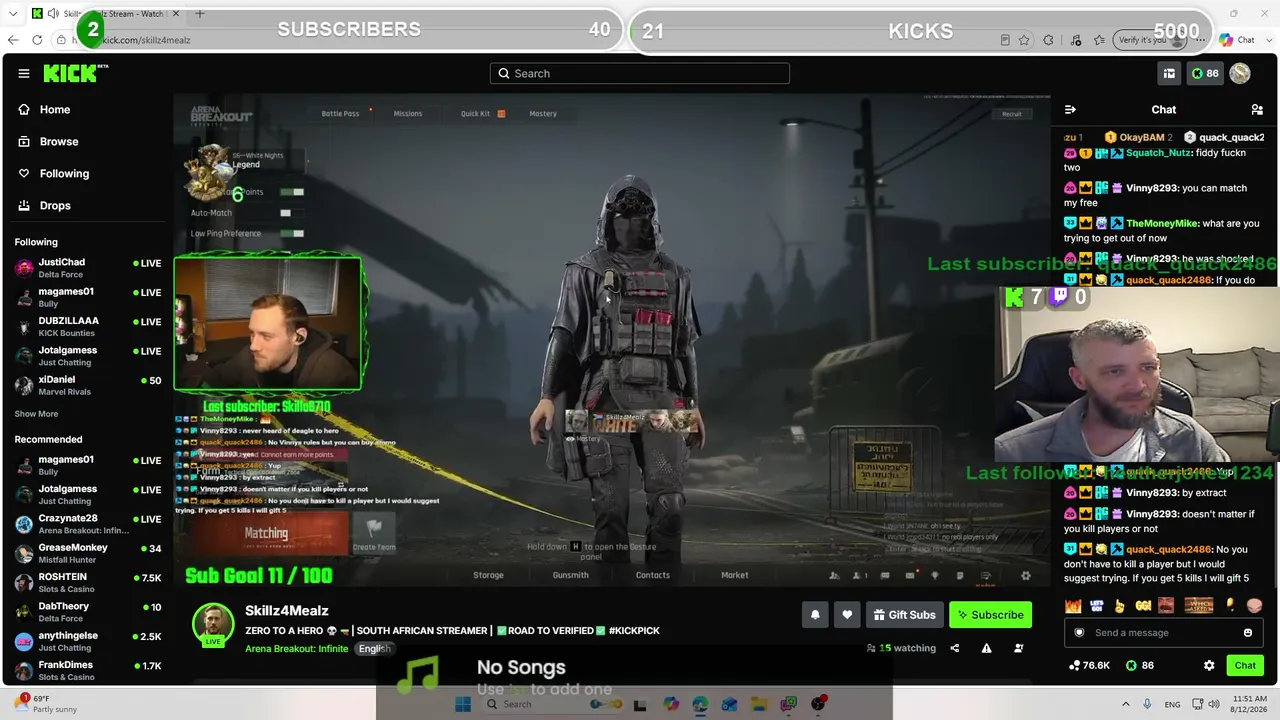Image resolution: width=1280 pixels, height=720 pixels.
Task: Open DabTheory recommended channel
Action: [88, 612]
